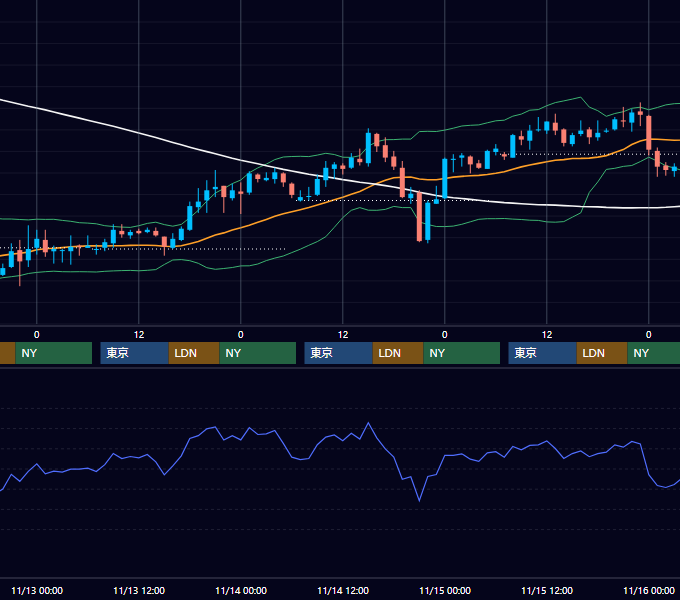Viewport: 680px width, 600px height.
Task: Click the 11/13 12:00 date label
Action: pyautogui.click(x=139, y=590)
